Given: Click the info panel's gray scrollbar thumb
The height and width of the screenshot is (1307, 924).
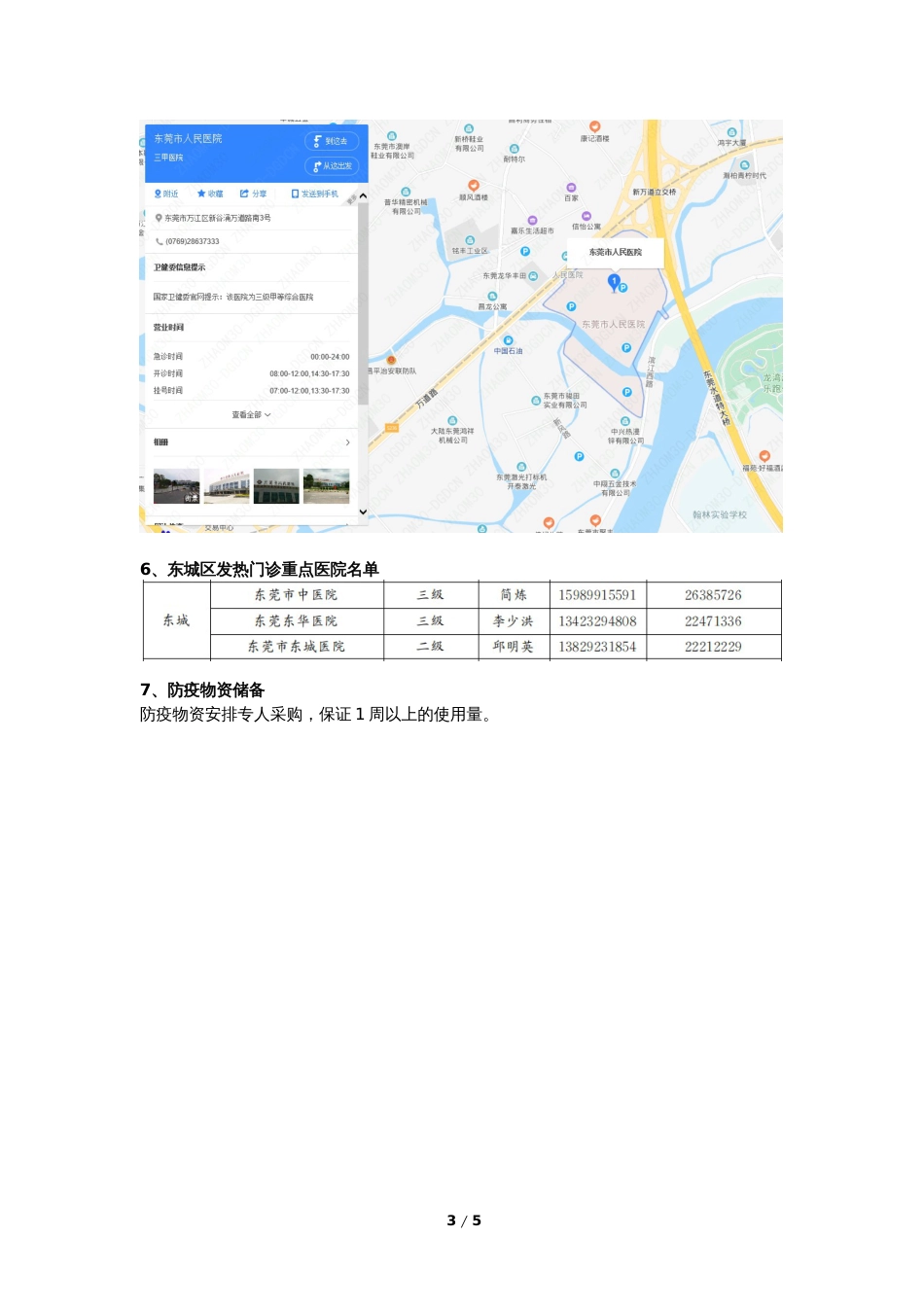Looking at the screenshot, I should pos(363,303).
